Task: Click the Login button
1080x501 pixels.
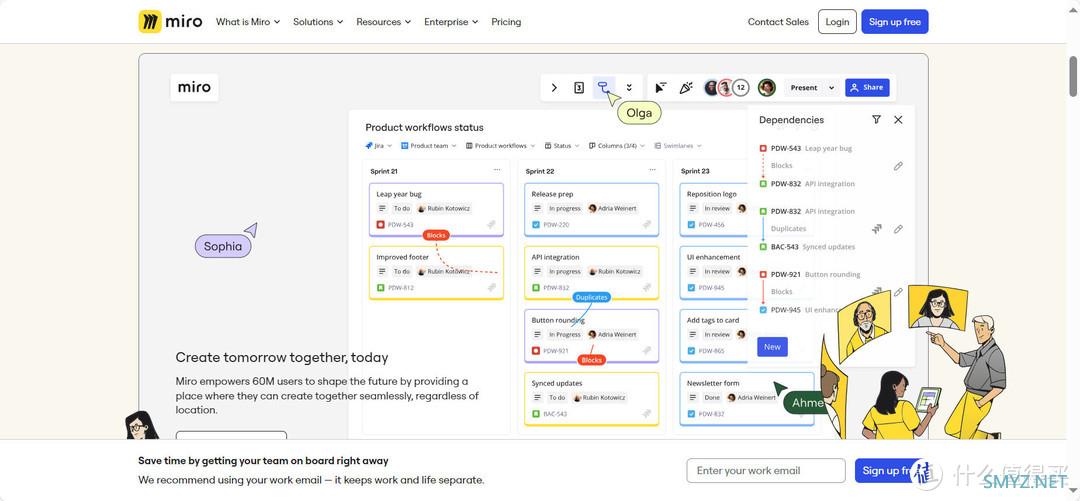Action: click(x=837, y=22)
